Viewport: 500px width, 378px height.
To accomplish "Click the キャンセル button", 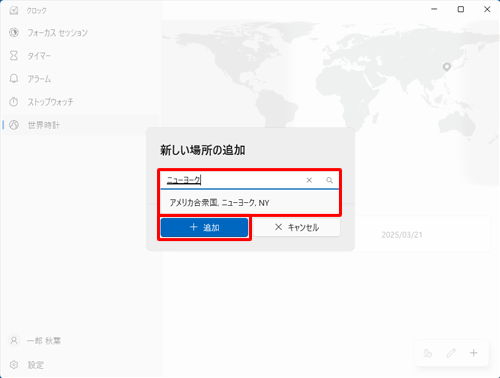I will (297, 227).
